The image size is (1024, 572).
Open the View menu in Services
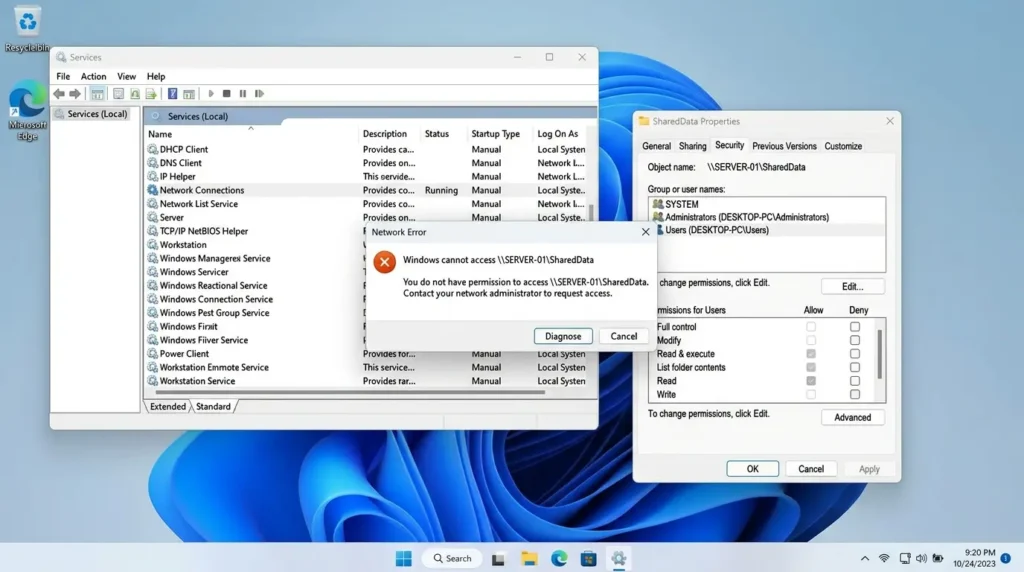(126, 76)
